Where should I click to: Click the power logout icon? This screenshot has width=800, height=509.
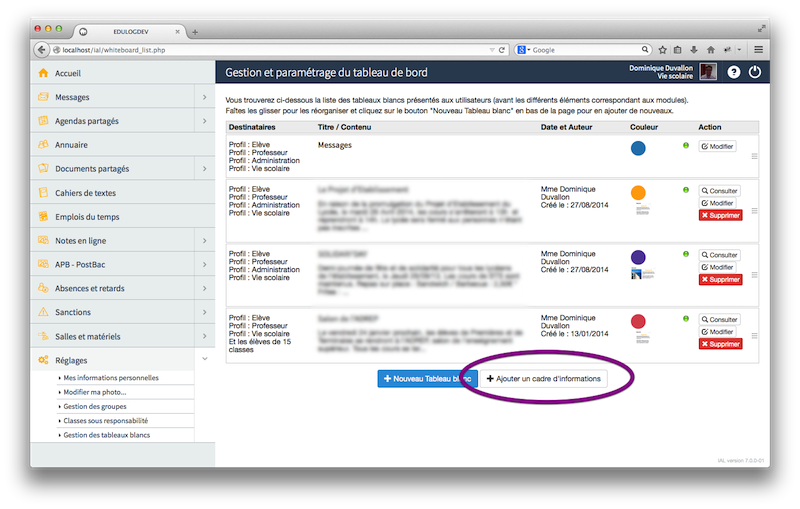[x=755, y=72]
